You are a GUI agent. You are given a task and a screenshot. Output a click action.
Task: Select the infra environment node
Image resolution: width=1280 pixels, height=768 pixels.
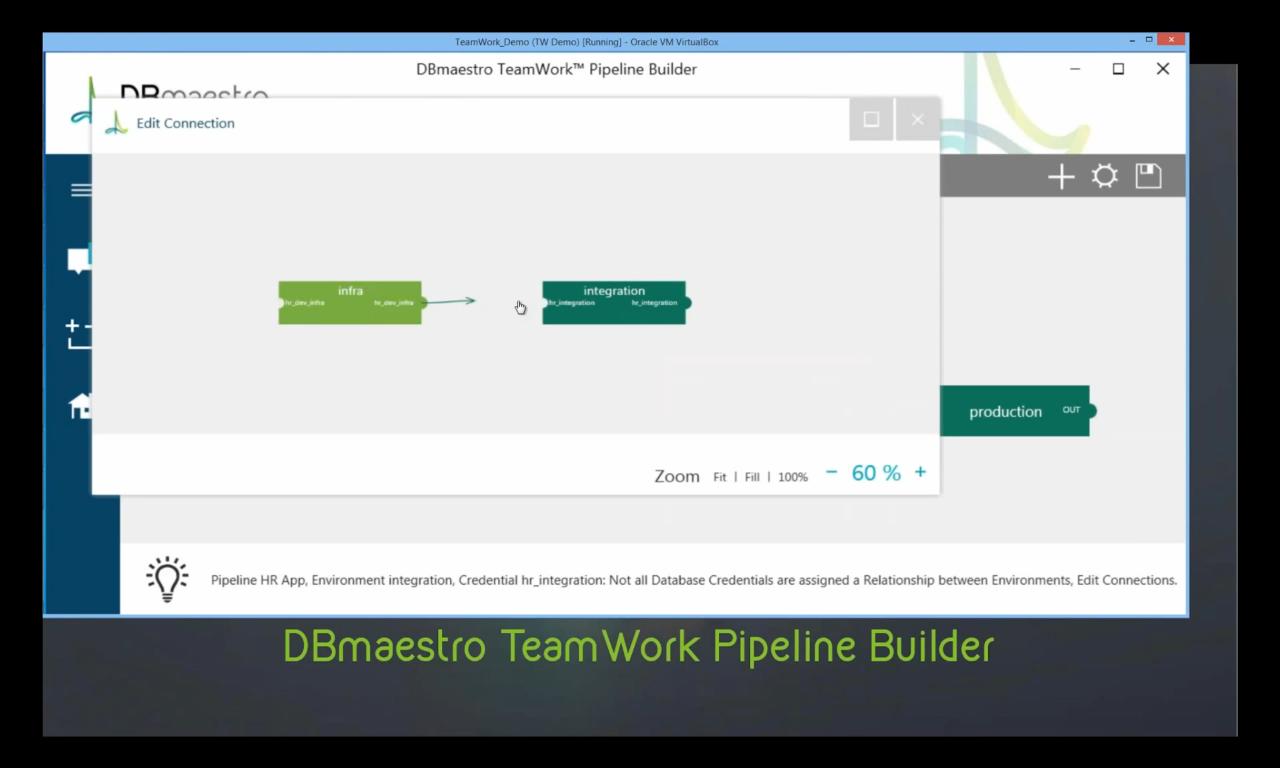click(350, 302)
